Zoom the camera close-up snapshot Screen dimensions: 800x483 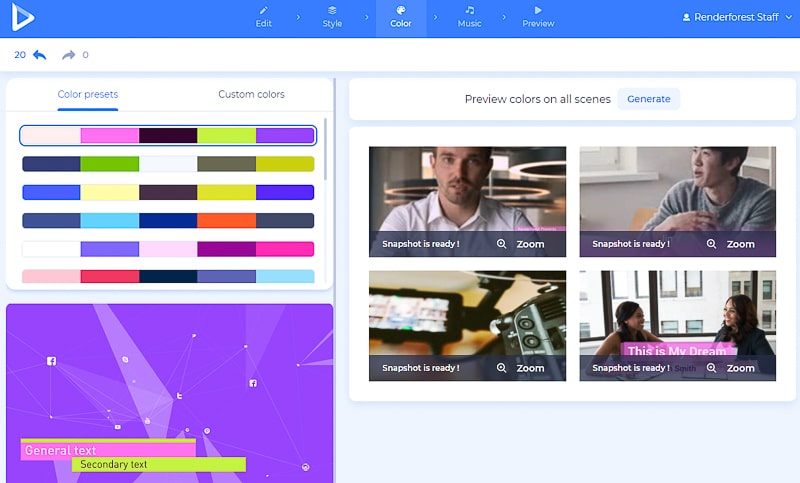click(520, 368)
